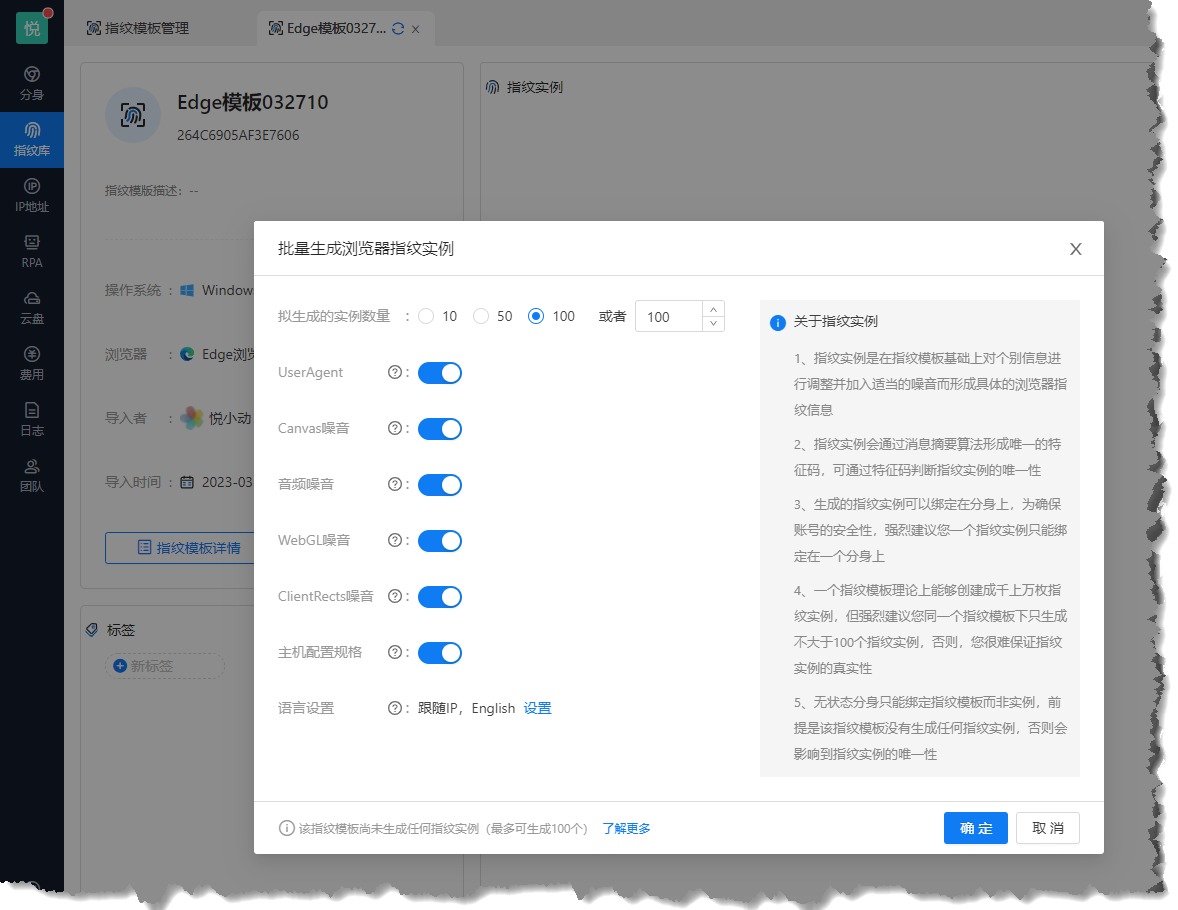Increase instance count with up arrow
The width and height of the screenshot is (1178, 910).
click(x=714, y=309)
